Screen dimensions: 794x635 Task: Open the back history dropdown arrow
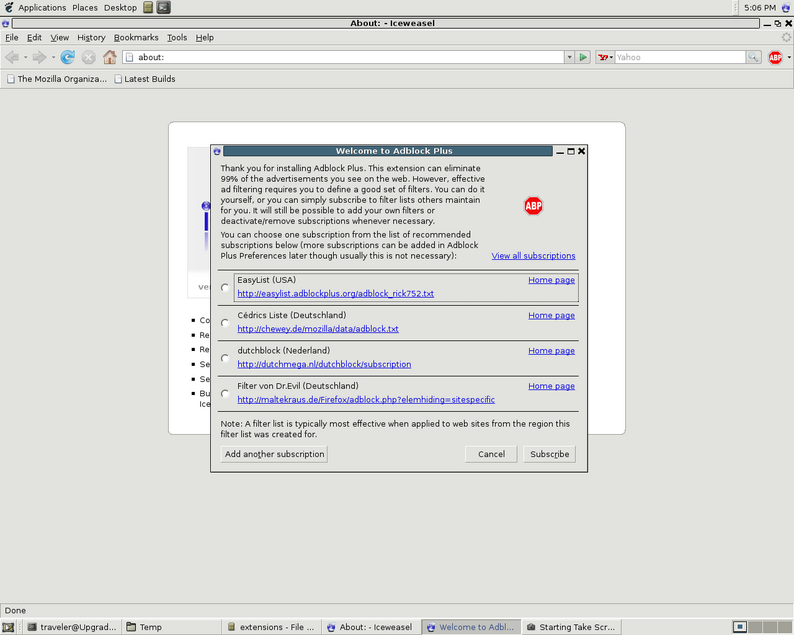tap(25, 57)
